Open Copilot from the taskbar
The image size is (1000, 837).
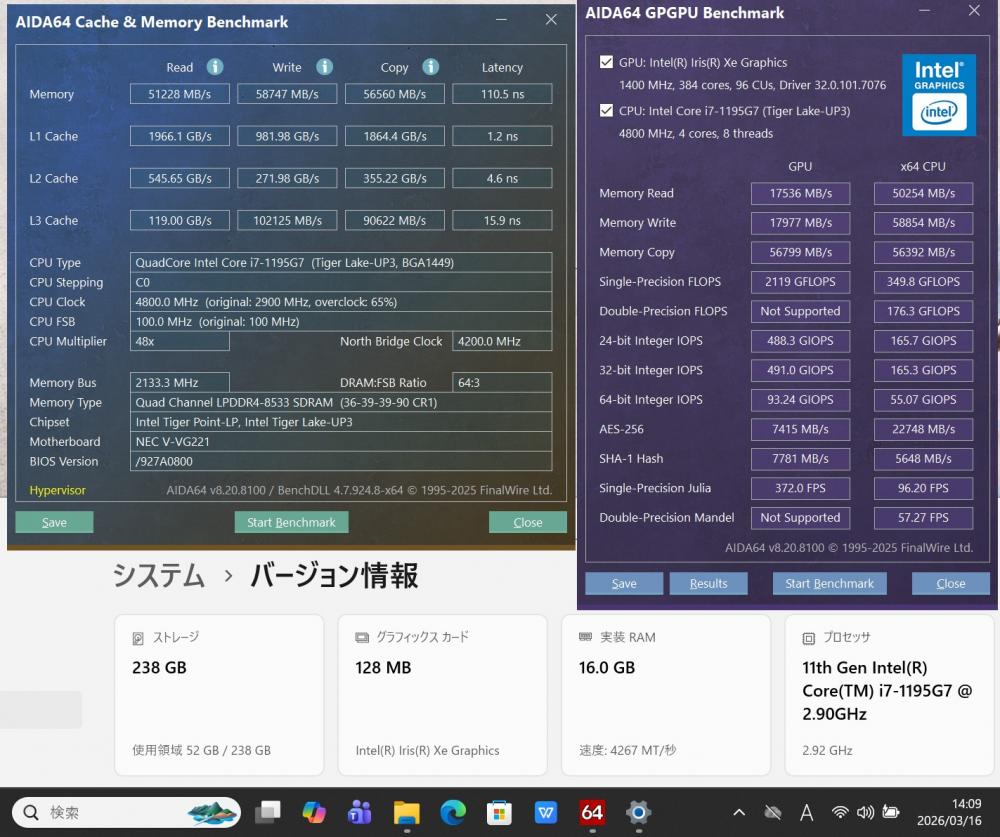click(314, 812)
